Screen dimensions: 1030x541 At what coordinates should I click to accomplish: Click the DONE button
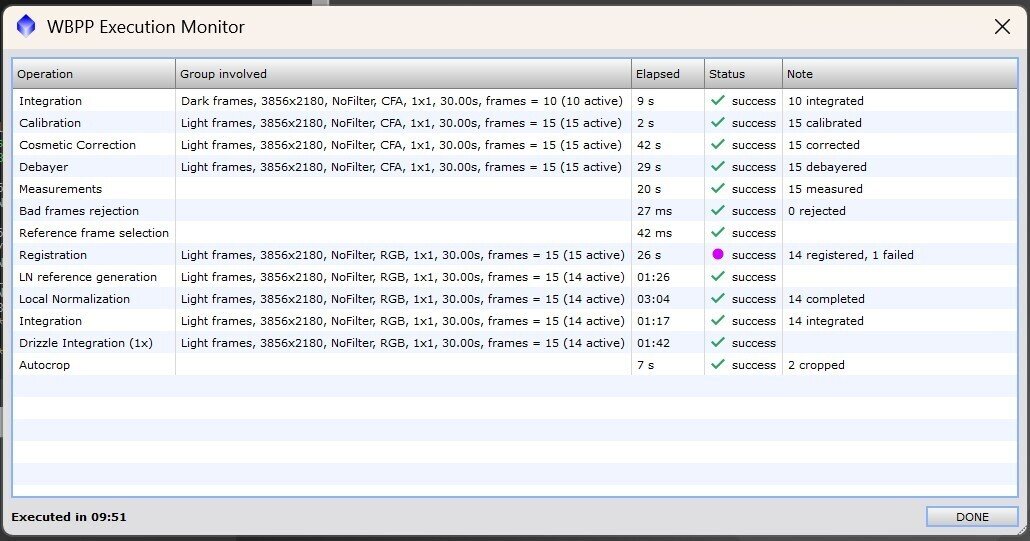(972, 517)
